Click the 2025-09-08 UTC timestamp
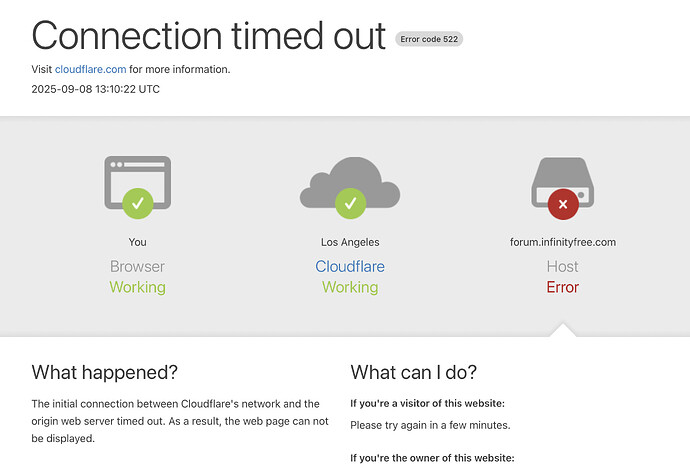The width and height of the screenshot is (690, 470). coord(95,89)
